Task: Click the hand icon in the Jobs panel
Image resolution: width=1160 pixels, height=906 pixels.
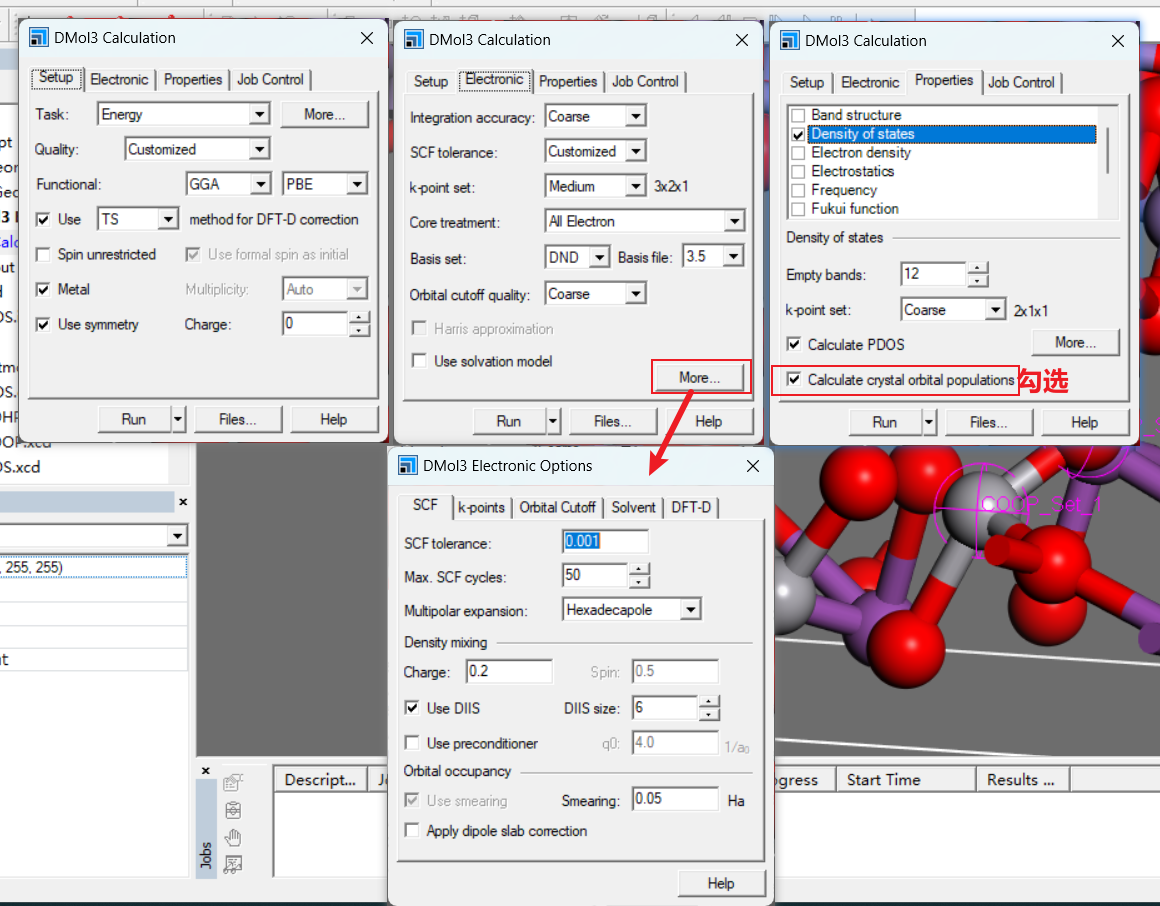Action: coord(233,837)
